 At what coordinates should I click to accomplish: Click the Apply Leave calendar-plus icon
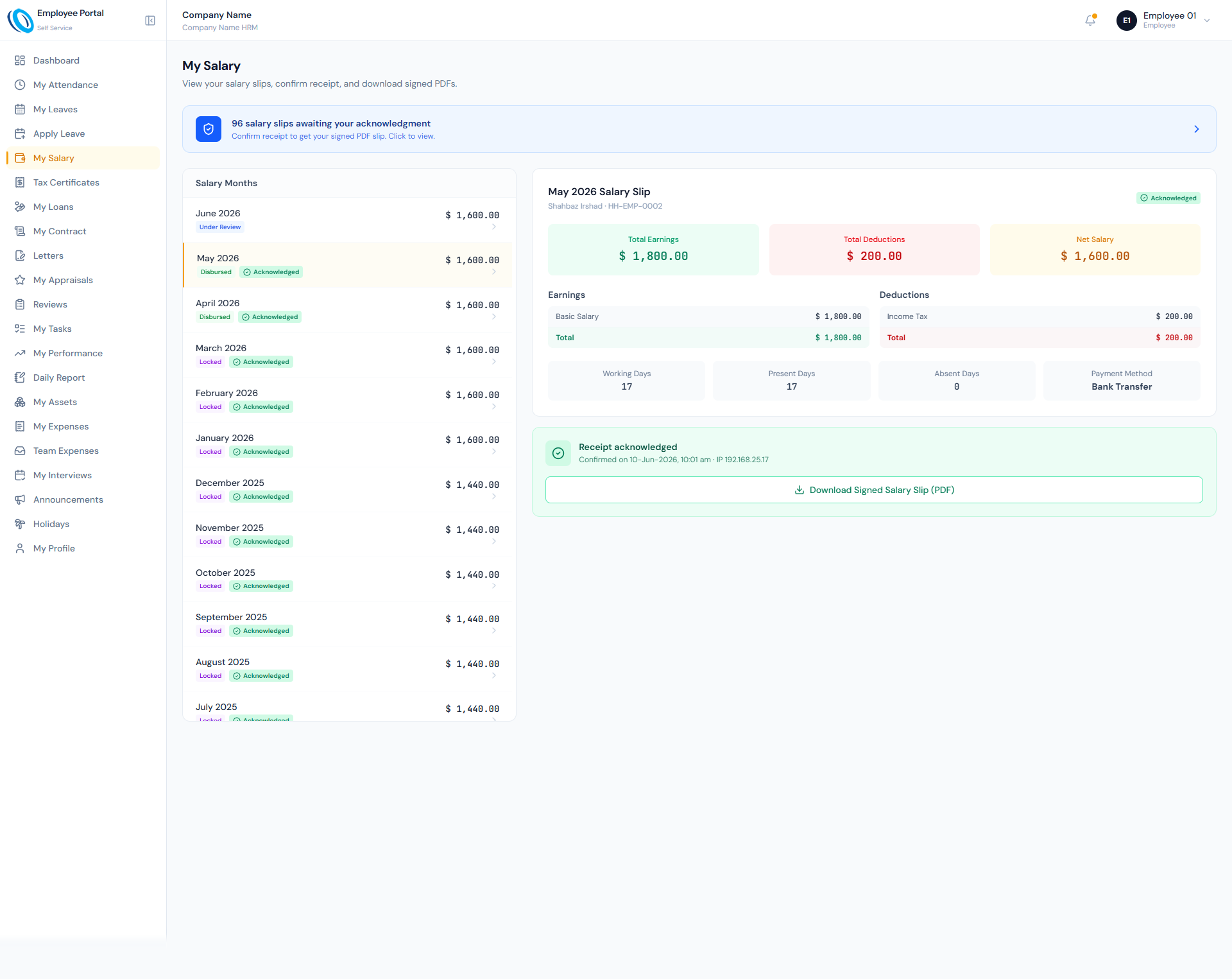20,134
